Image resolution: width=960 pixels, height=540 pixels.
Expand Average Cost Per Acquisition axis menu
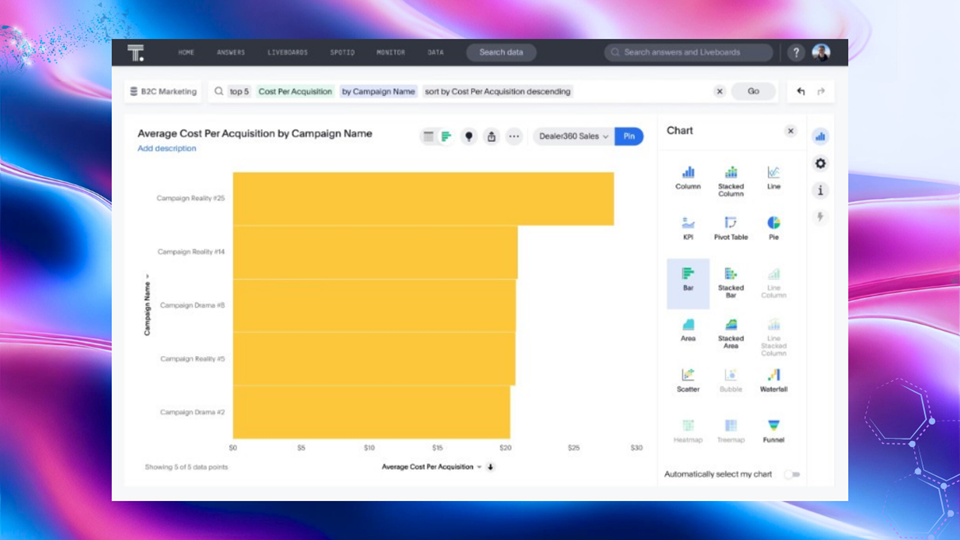pyautogui.click(x=479, y=467)
